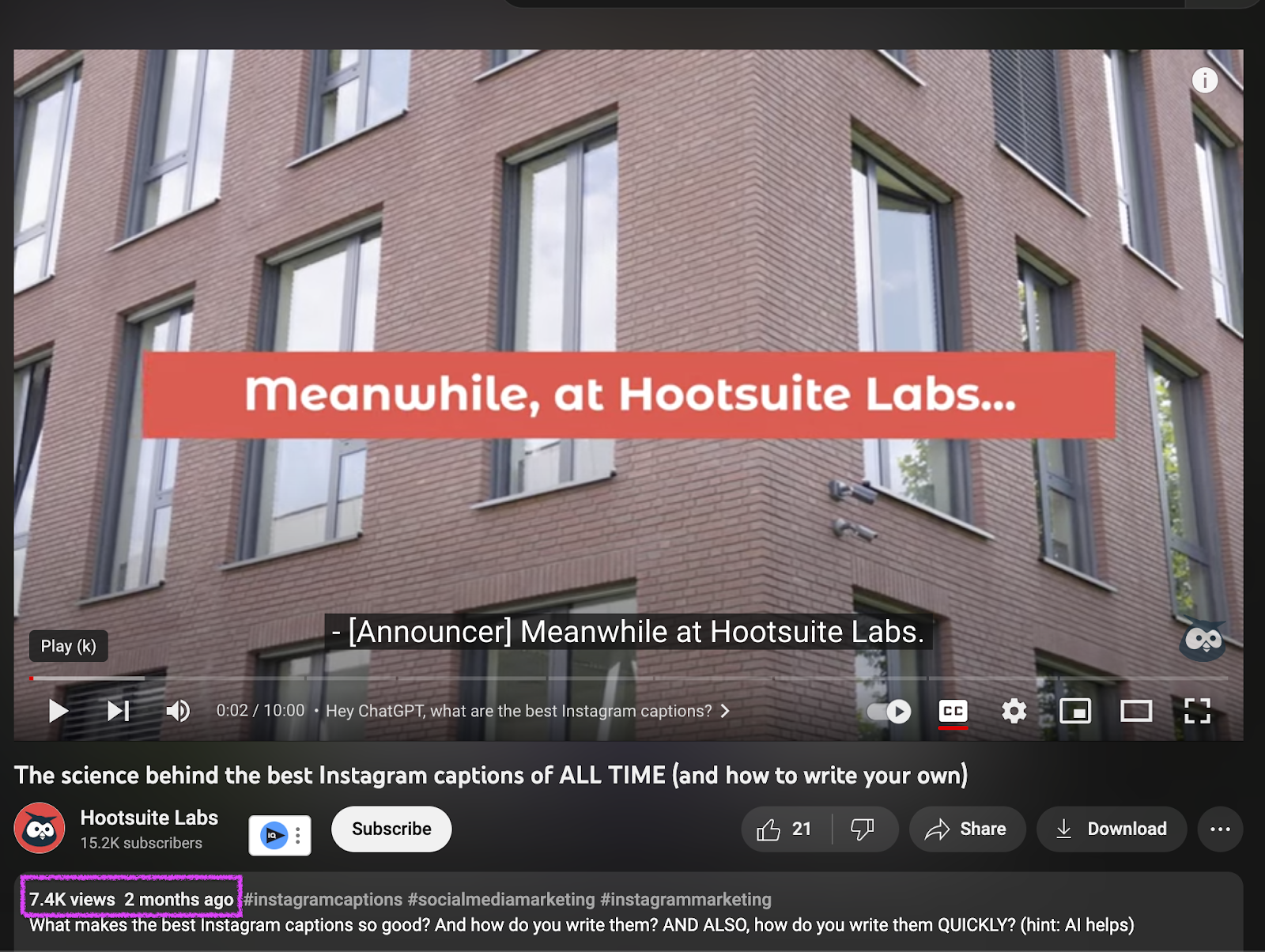This screenshot has height=952, width=1265.
Task: Click the '0:02 / 10:00' time display
Action: pos(260,711)
